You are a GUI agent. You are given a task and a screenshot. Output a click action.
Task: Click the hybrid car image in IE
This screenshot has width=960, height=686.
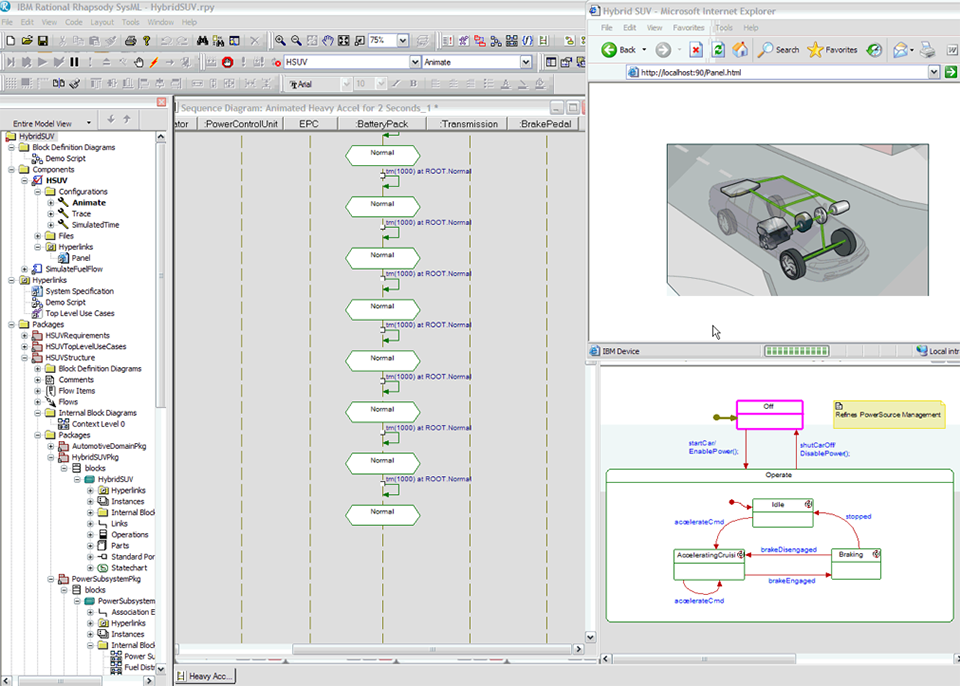coord(798,220)
